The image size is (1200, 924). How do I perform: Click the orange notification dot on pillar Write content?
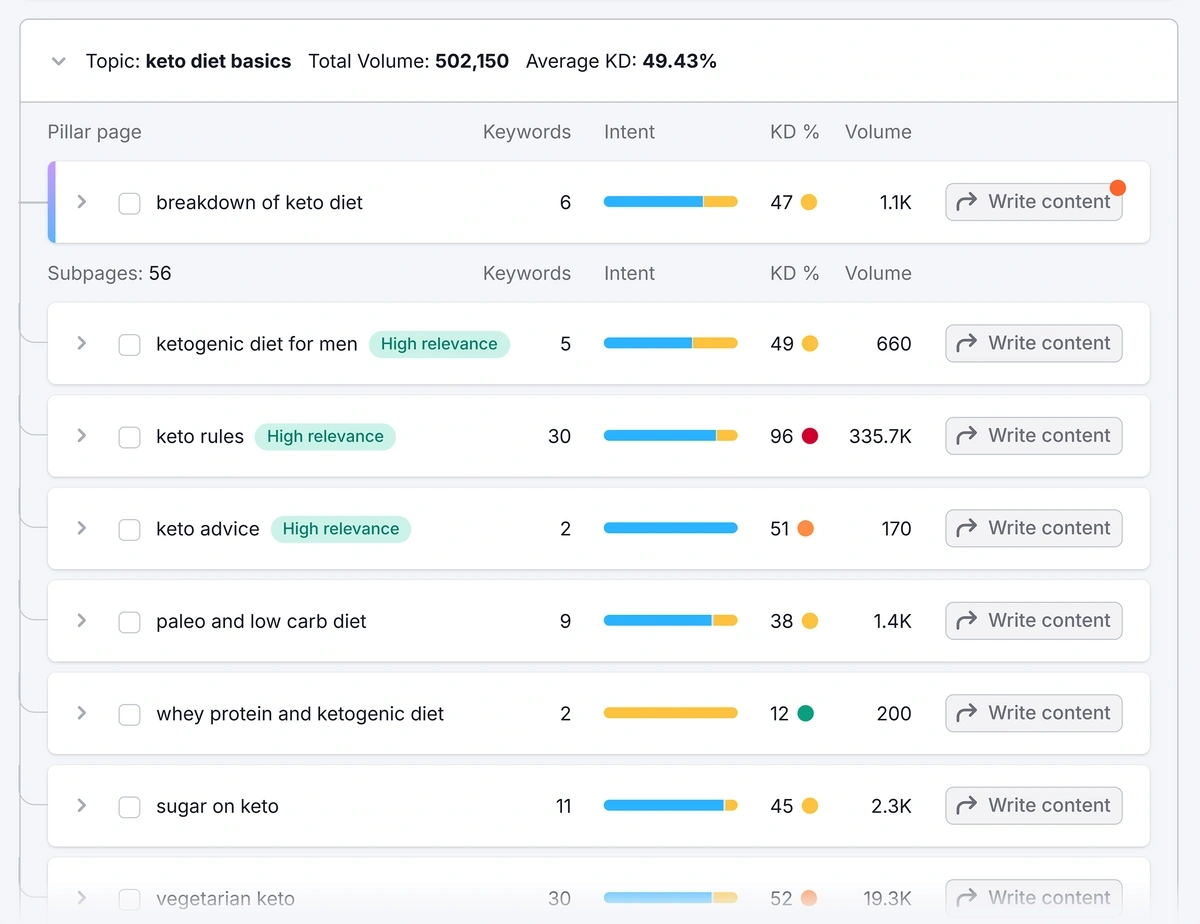click(1117, 186)
